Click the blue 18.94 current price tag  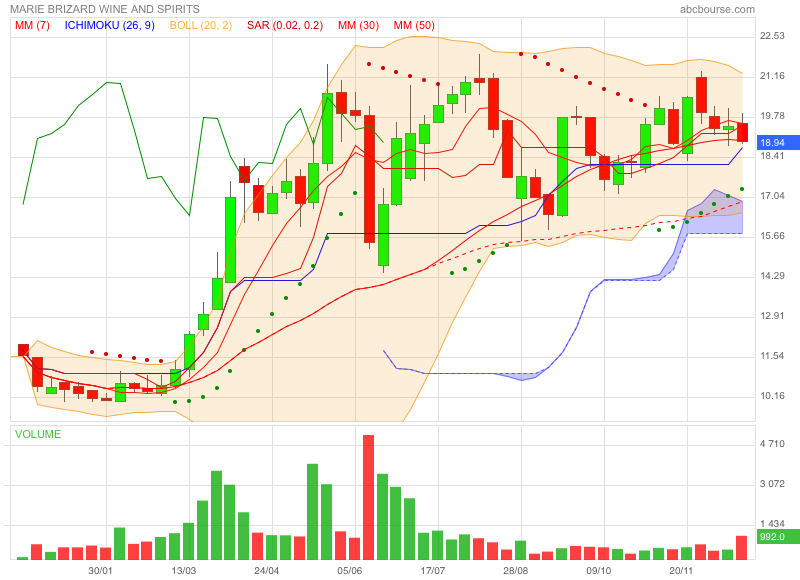click(x=778, y=142)
